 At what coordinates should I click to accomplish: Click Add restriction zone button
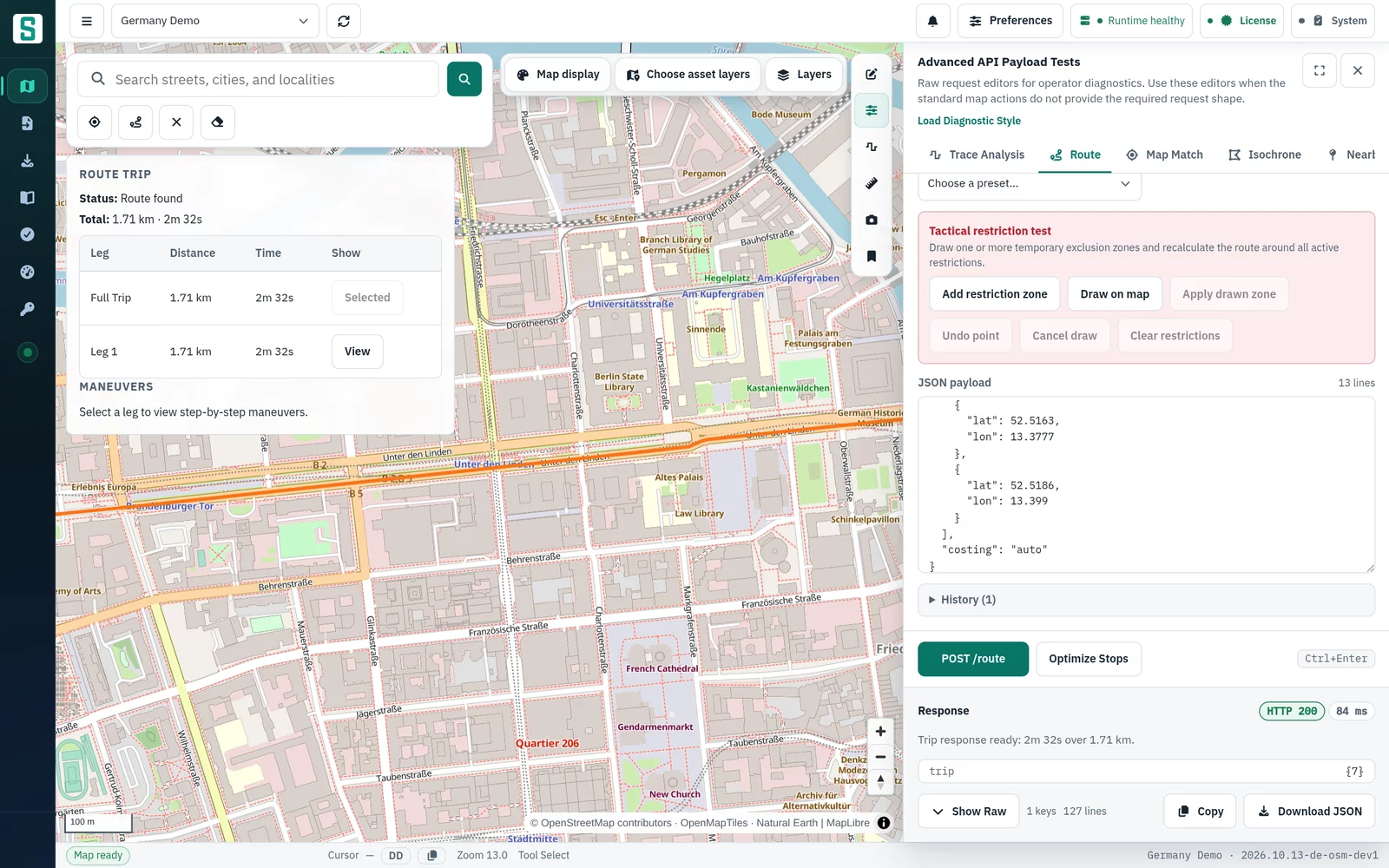(995, 294)
